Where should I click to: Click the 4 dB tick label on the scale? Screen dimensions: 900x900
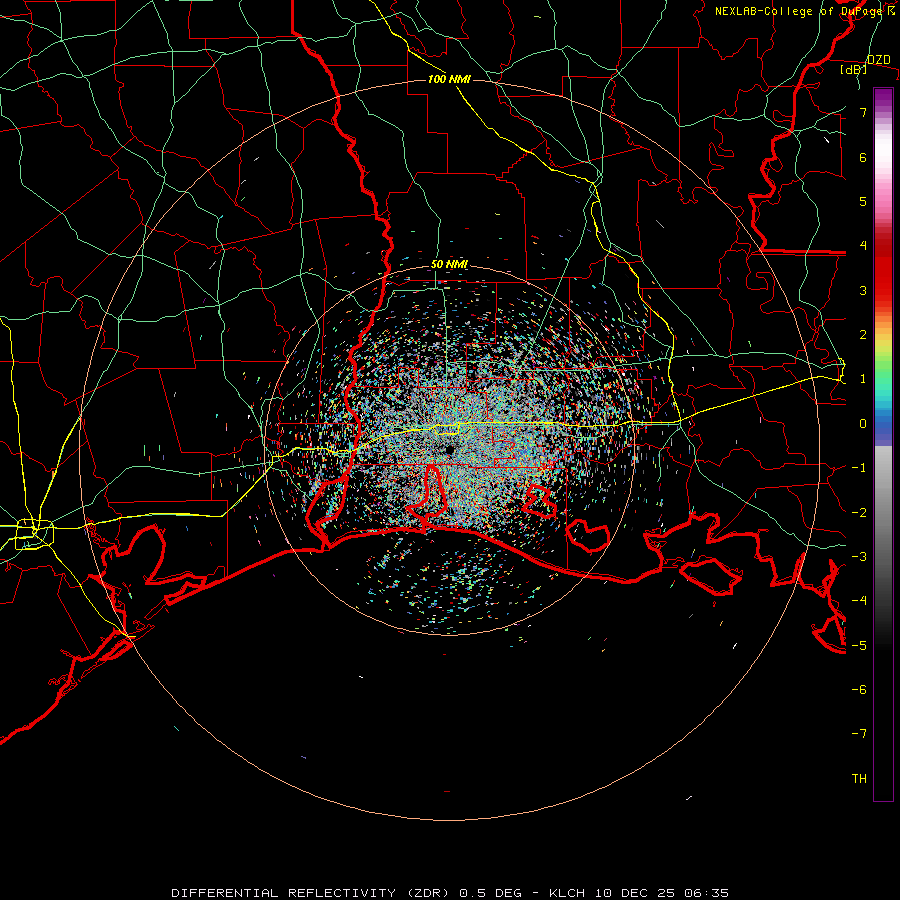pyautogui.click(x=863, y=246)
